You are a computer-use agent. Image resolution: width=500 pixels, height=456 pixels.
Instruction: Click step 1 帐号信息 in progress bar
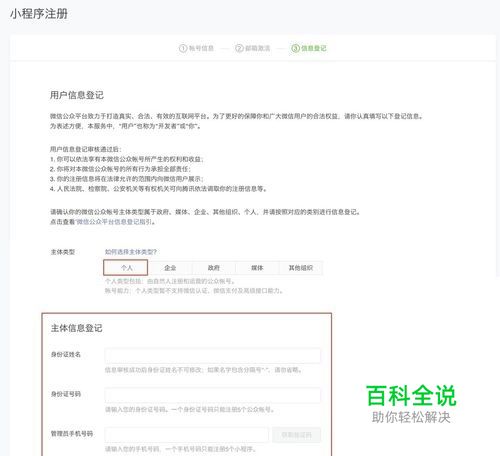196,48
